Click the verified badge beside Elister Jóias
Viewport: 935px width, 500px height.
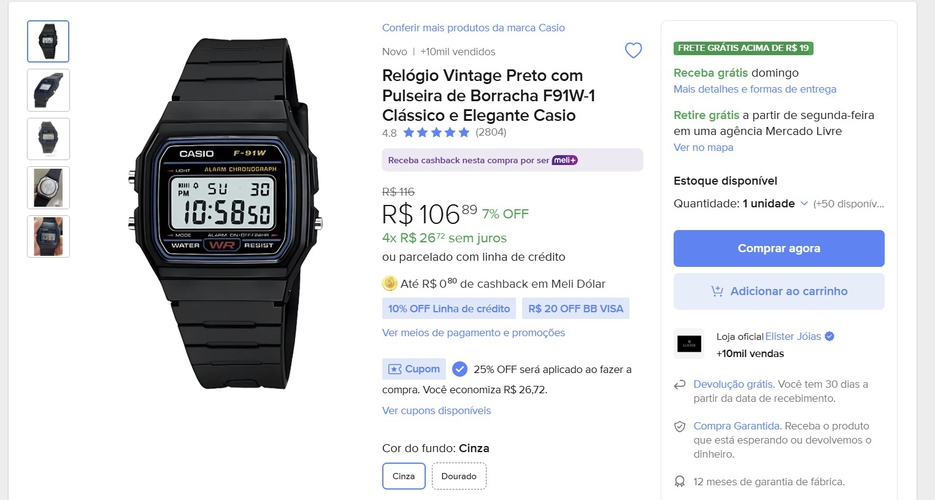click(x=829, y=337)
